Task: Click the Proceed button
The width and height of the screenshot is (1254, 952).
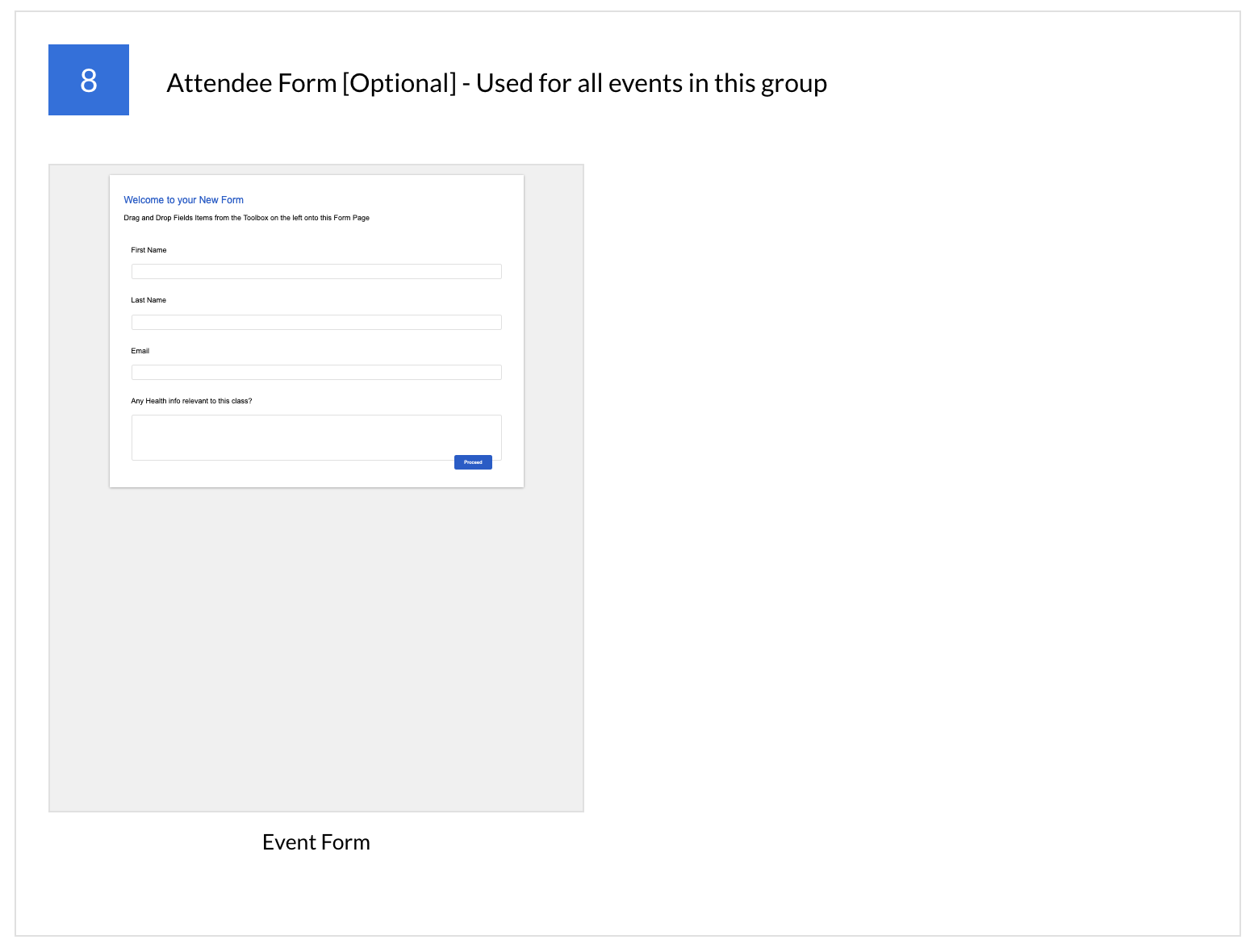Action: (473, 462)
